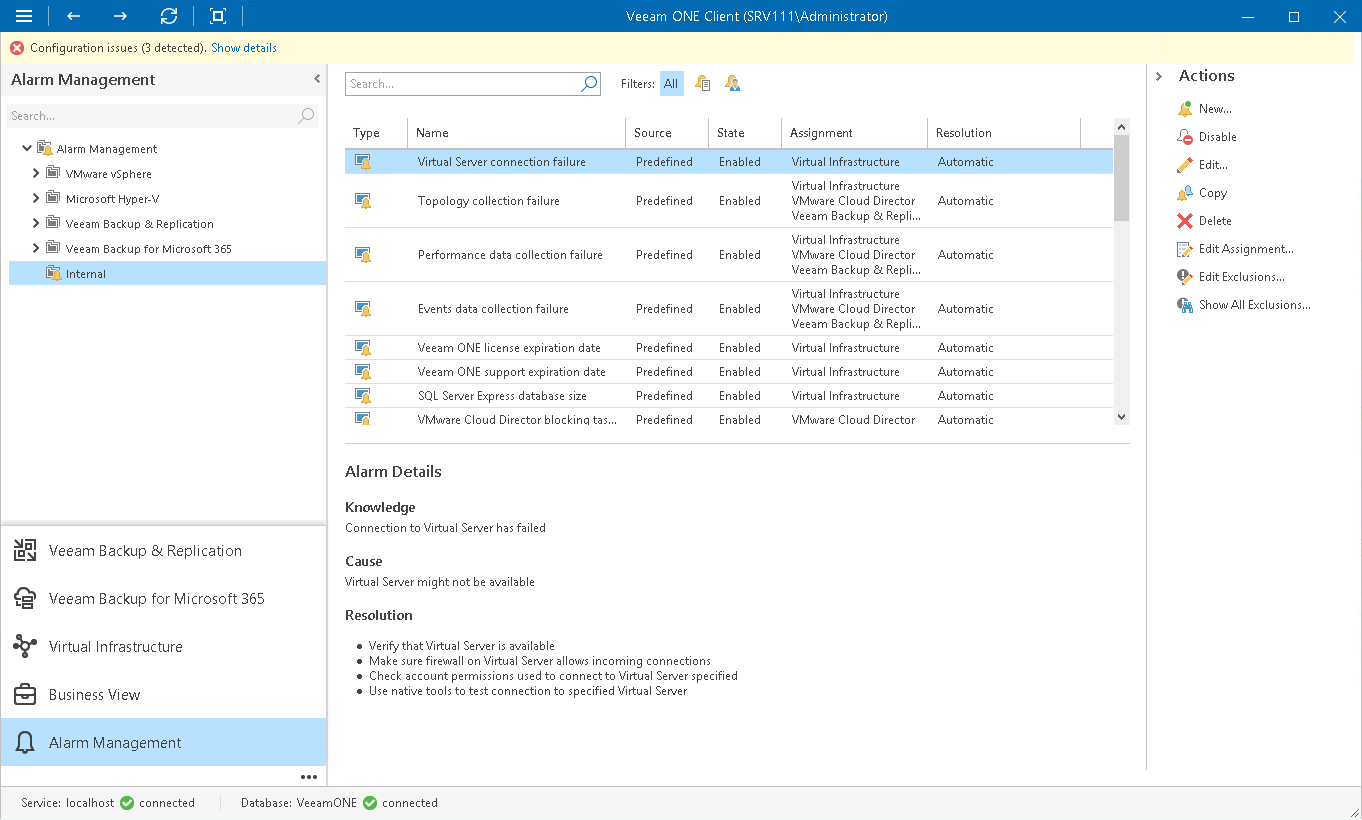
Task: Collapse the Alarm Management tree root
Action: tap(27, 149)
